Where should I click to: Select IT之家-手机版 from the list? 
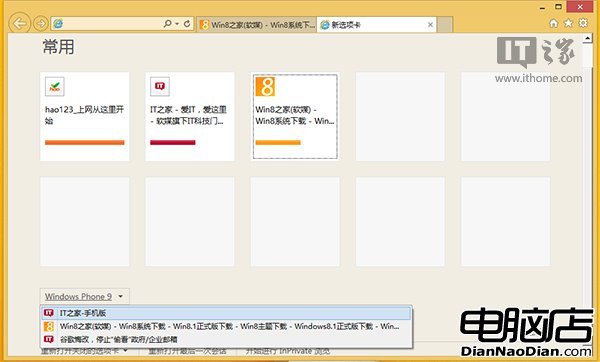tap(226, 313)
